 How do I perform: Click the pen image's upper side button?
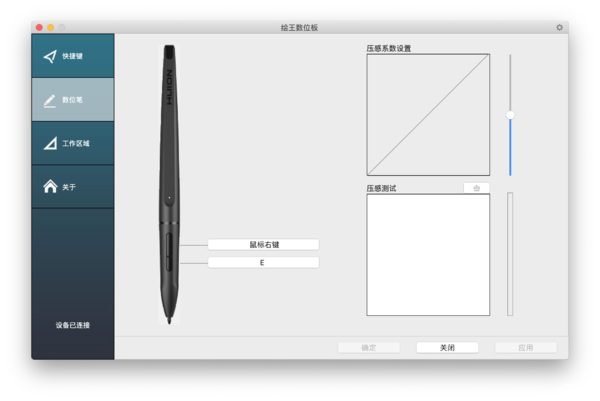point(169,244)
